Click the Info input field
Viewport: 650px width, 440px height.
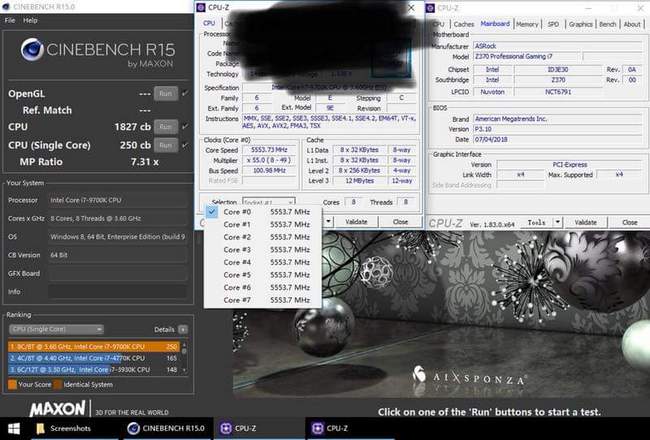[117, 292]
